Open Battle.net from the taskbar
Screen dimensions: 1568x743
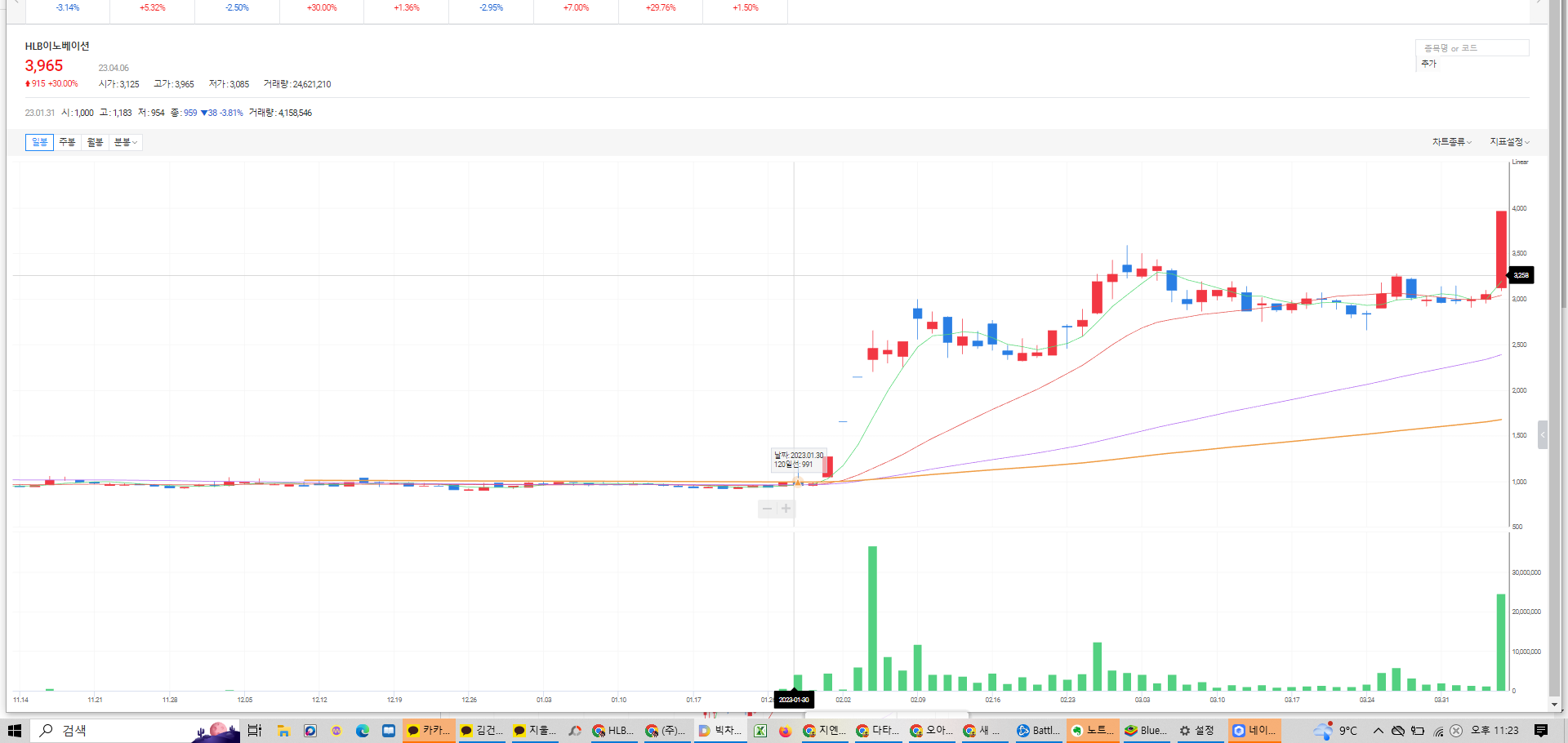pos(1038,731)
